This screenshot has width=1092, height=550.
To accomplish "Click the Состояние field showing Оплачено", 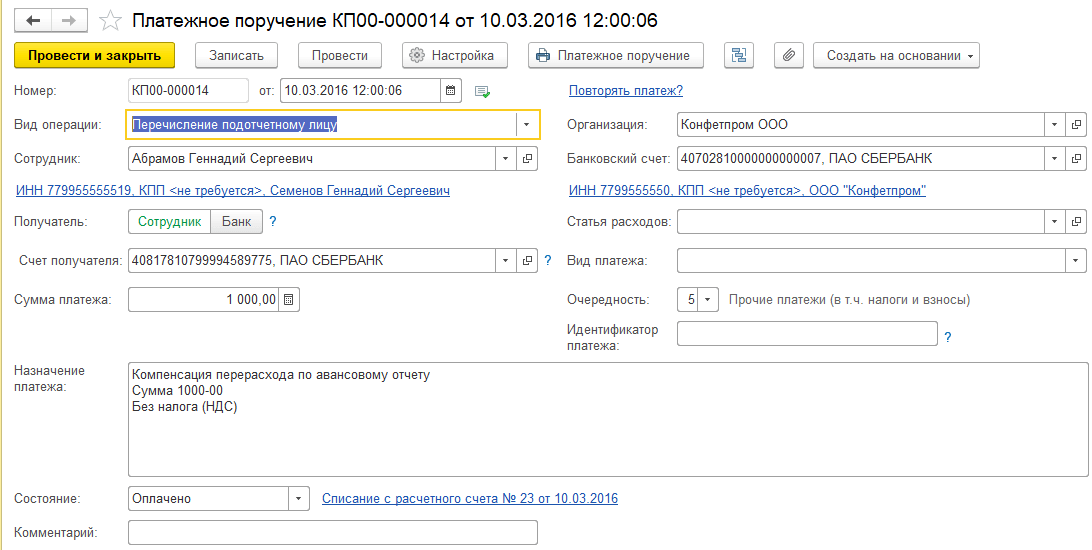I will [x=208, y=498].
